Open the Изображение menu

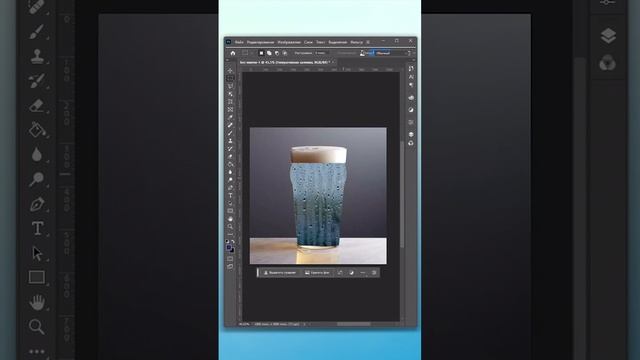click(x=289, y=42)
